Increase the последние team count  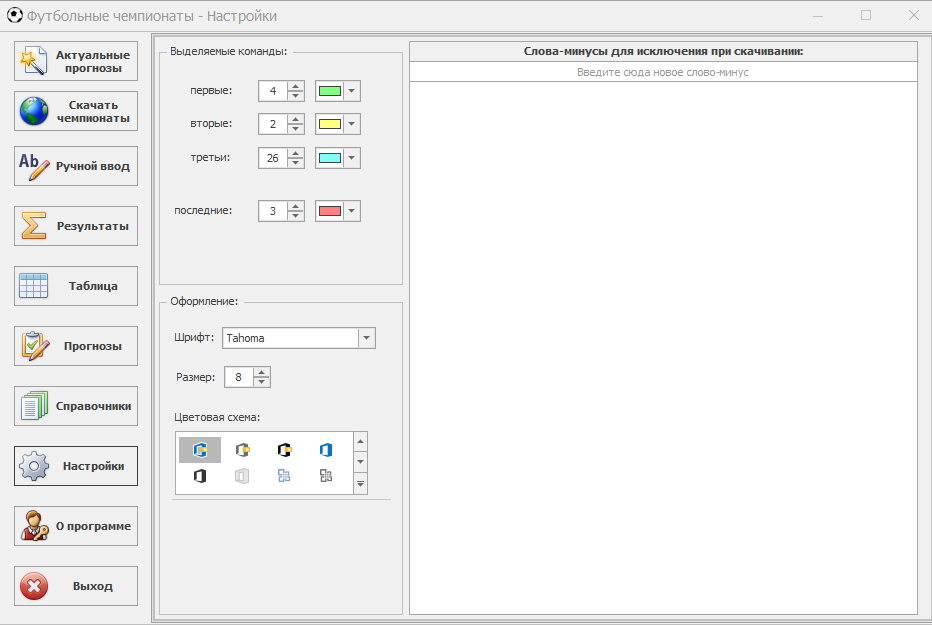[x=295, y=206]
